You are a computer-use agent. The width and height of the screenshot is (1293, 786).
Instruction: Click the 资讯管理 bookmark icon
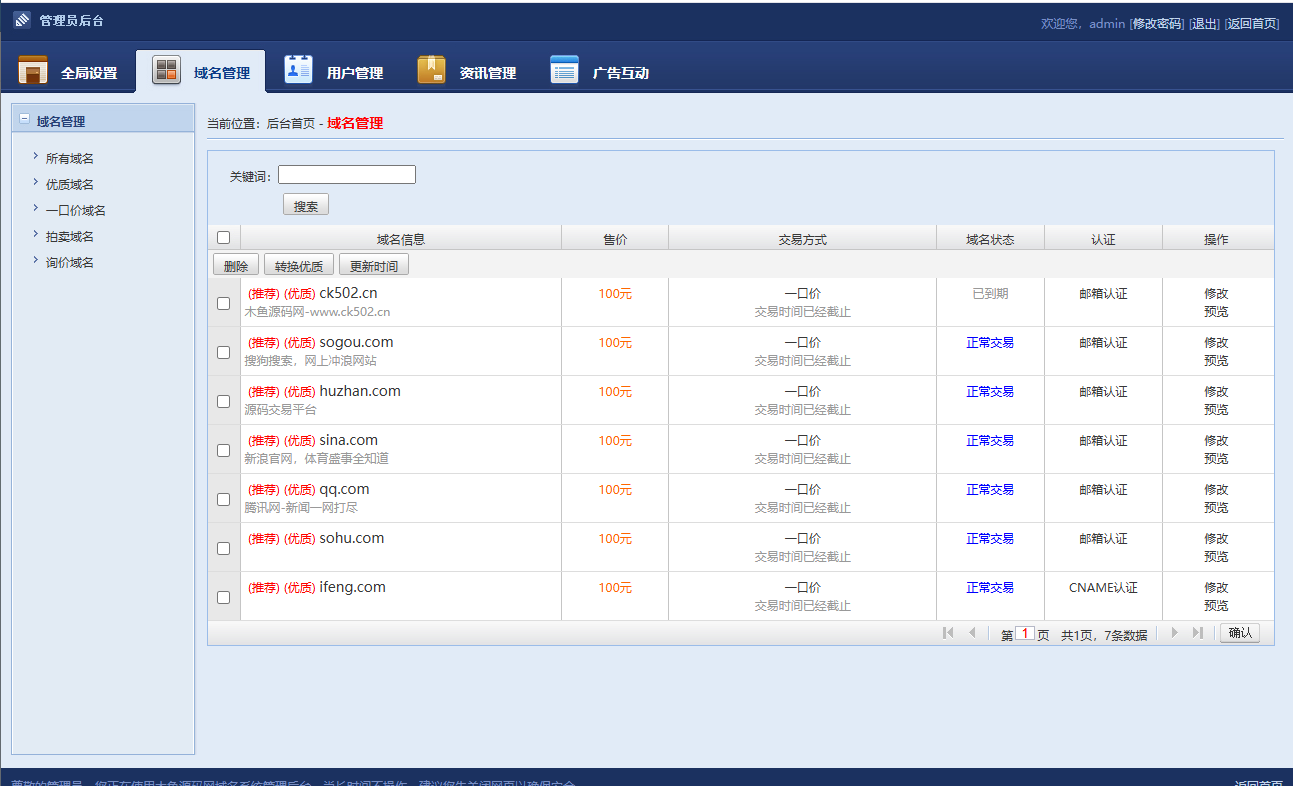[x=431, y=70]
